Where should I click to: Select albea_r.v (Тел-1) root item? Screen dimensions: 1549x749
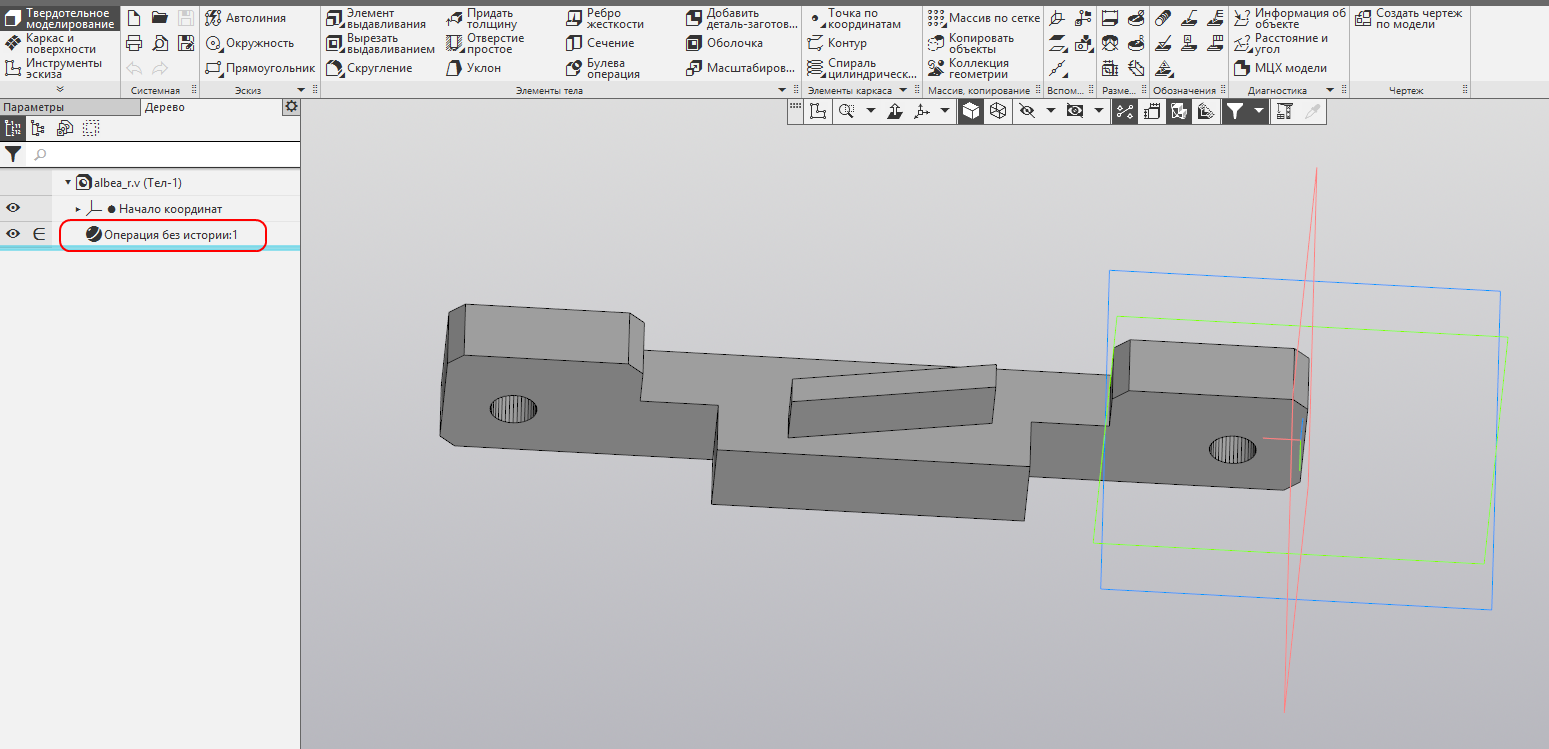click(128, 182)
